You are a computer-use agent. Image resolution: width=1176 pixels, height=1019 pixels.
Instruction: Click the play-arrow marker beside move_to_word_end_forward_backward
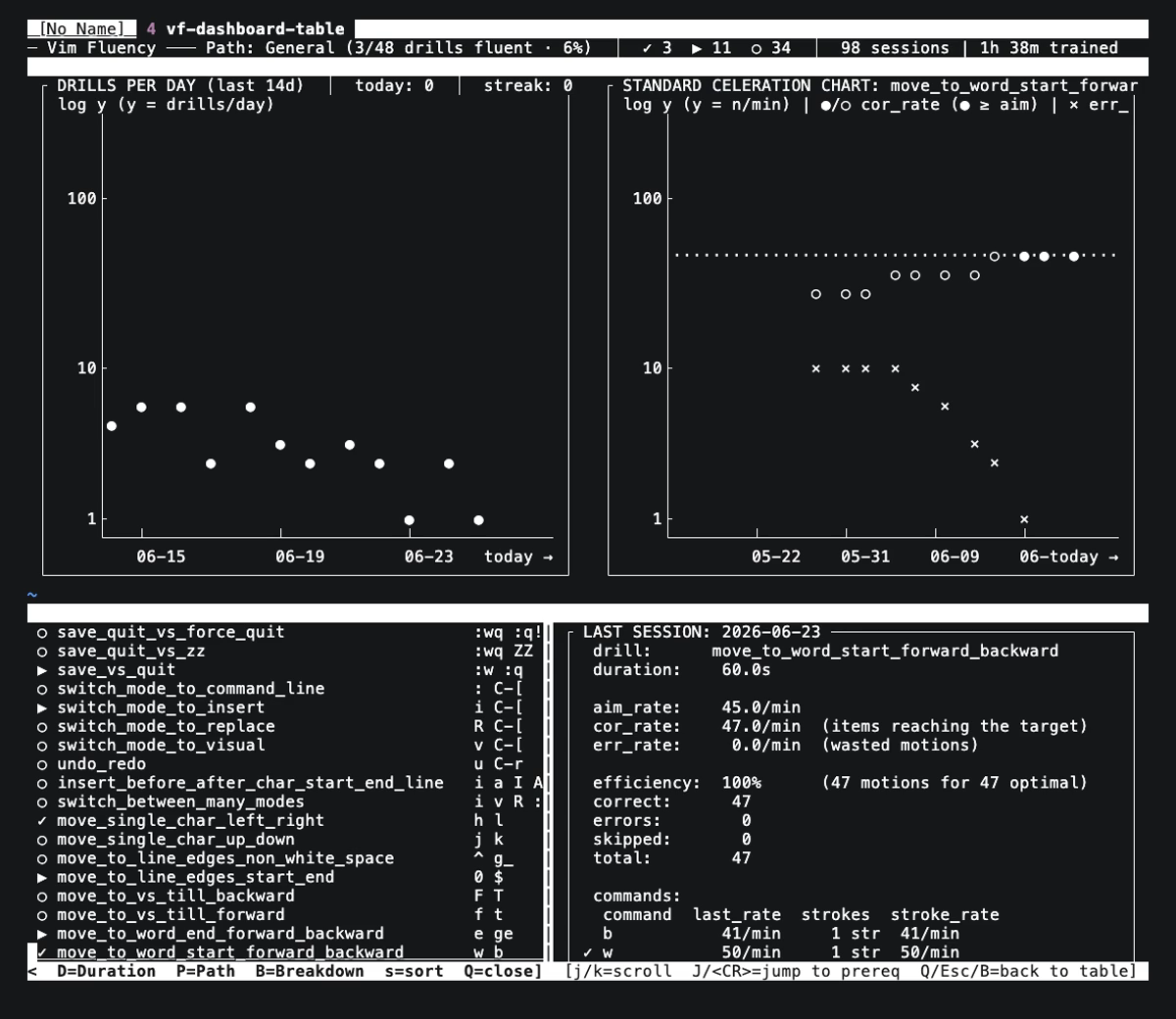coord(42,934)
